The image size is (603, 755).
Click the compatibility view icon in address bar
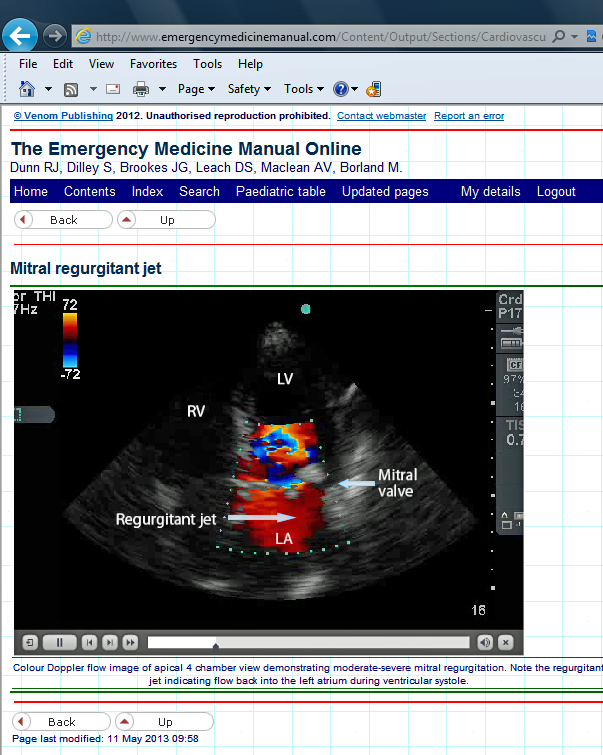[591, 37]
